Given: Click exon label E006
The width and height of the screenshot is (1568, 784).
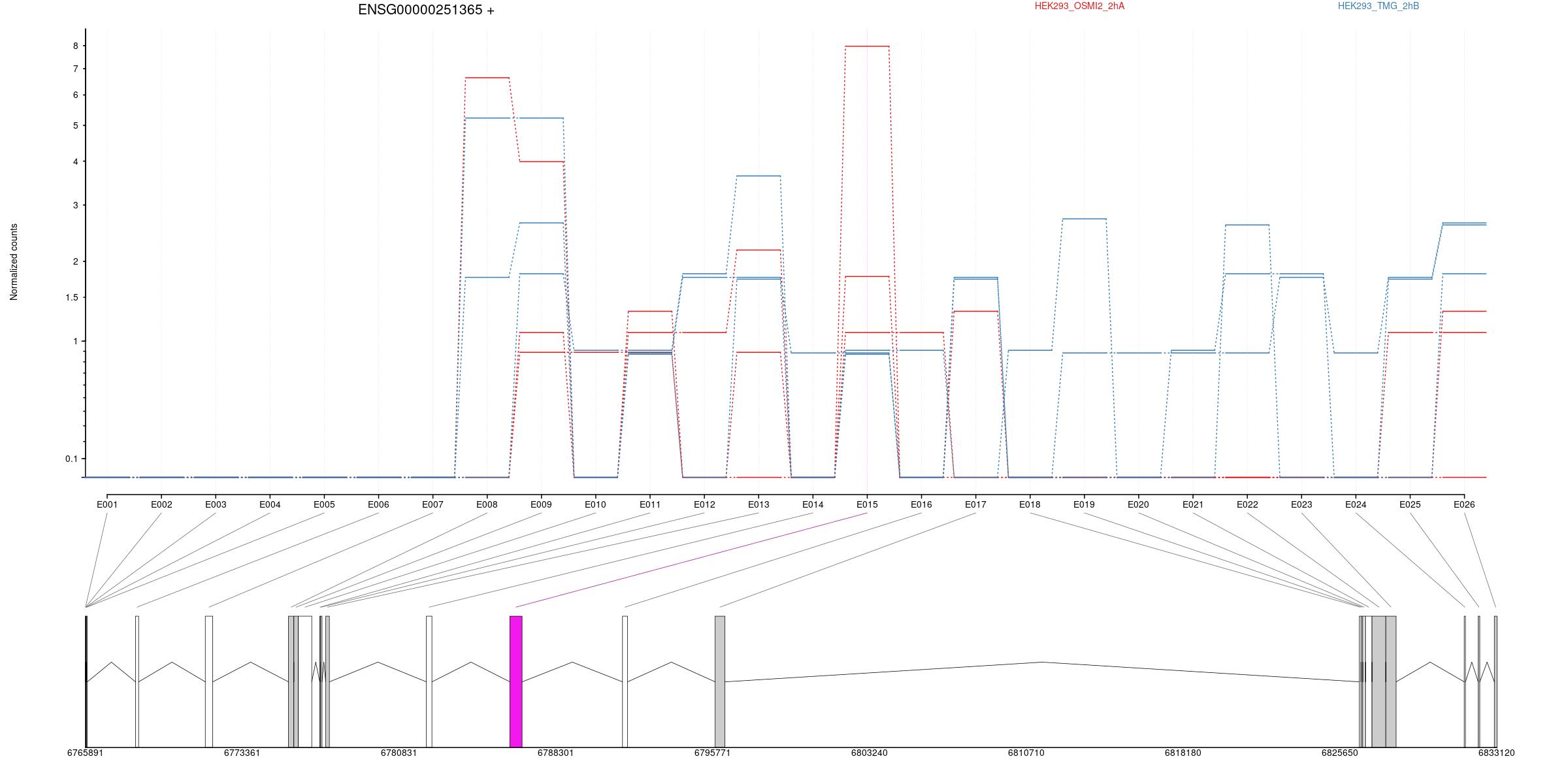Looking at the screenshot, I should pyautogui.click(x=378, y=504).
